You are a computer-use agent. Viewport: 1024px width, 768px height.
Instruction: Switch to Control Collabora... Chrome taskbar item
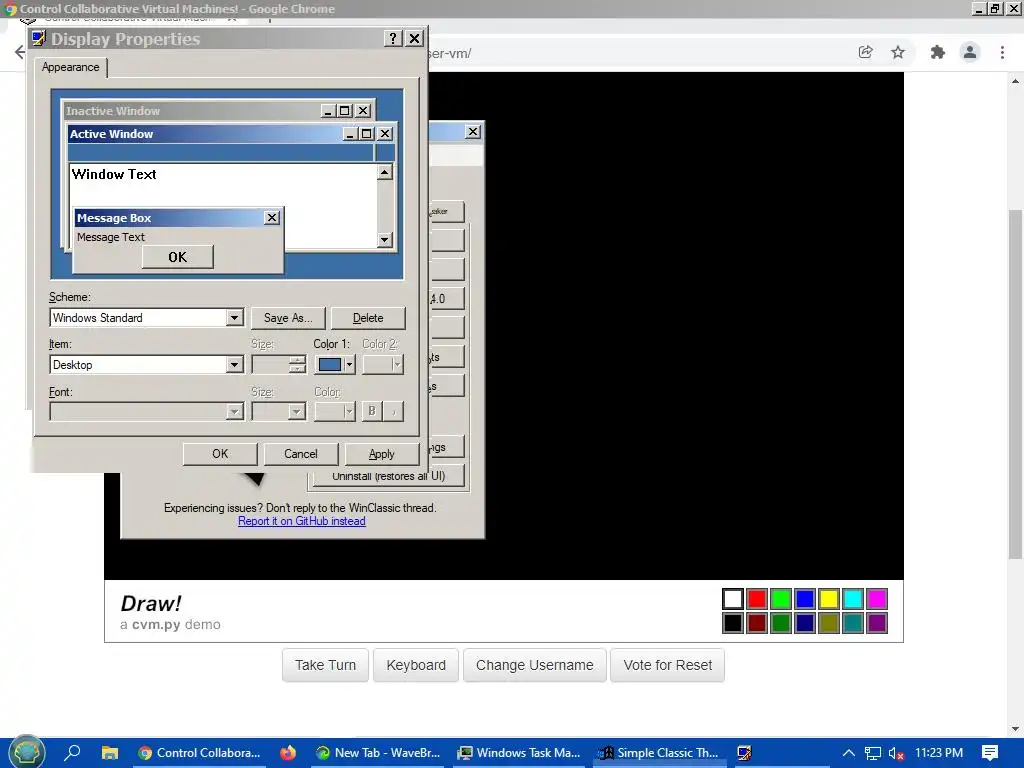pos(199,752)
